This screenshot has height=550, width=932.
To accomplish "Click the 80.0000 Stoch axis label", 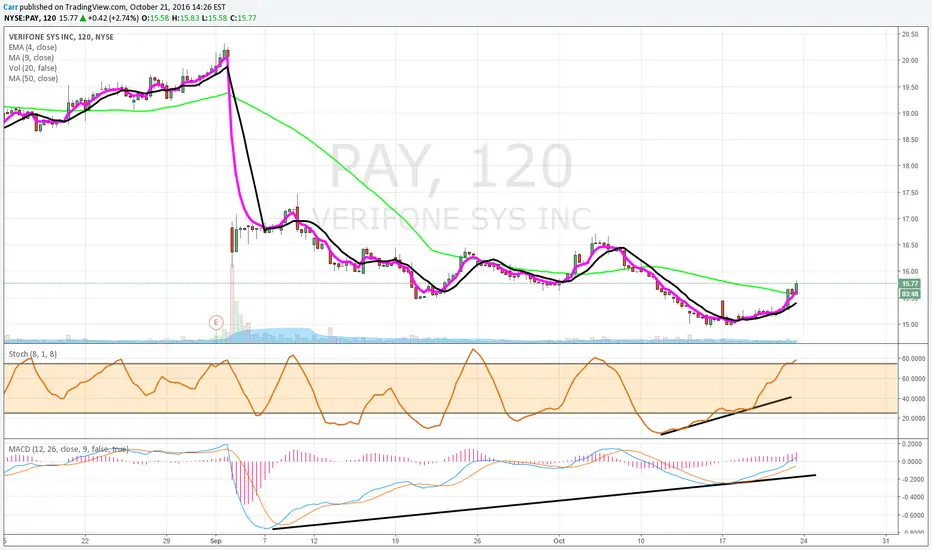I will 913,359.
